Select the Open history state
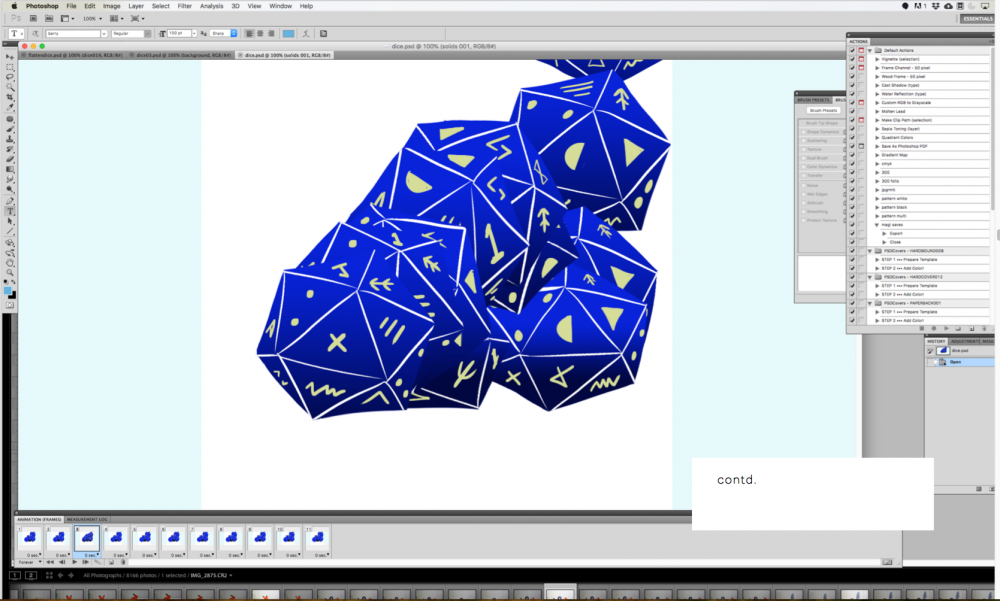This screenshot has width=1000, height=601. (x=960, y=362)
